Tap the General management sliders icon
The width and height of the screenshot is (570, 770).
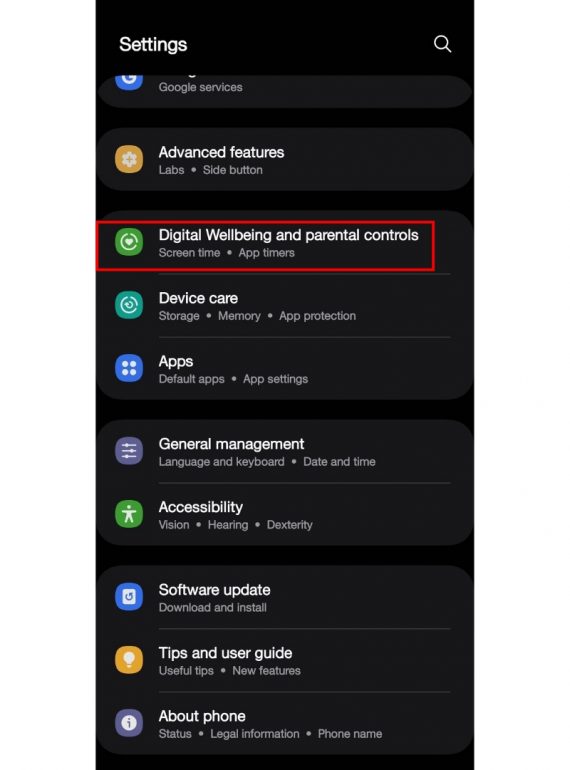coord(129,451)
